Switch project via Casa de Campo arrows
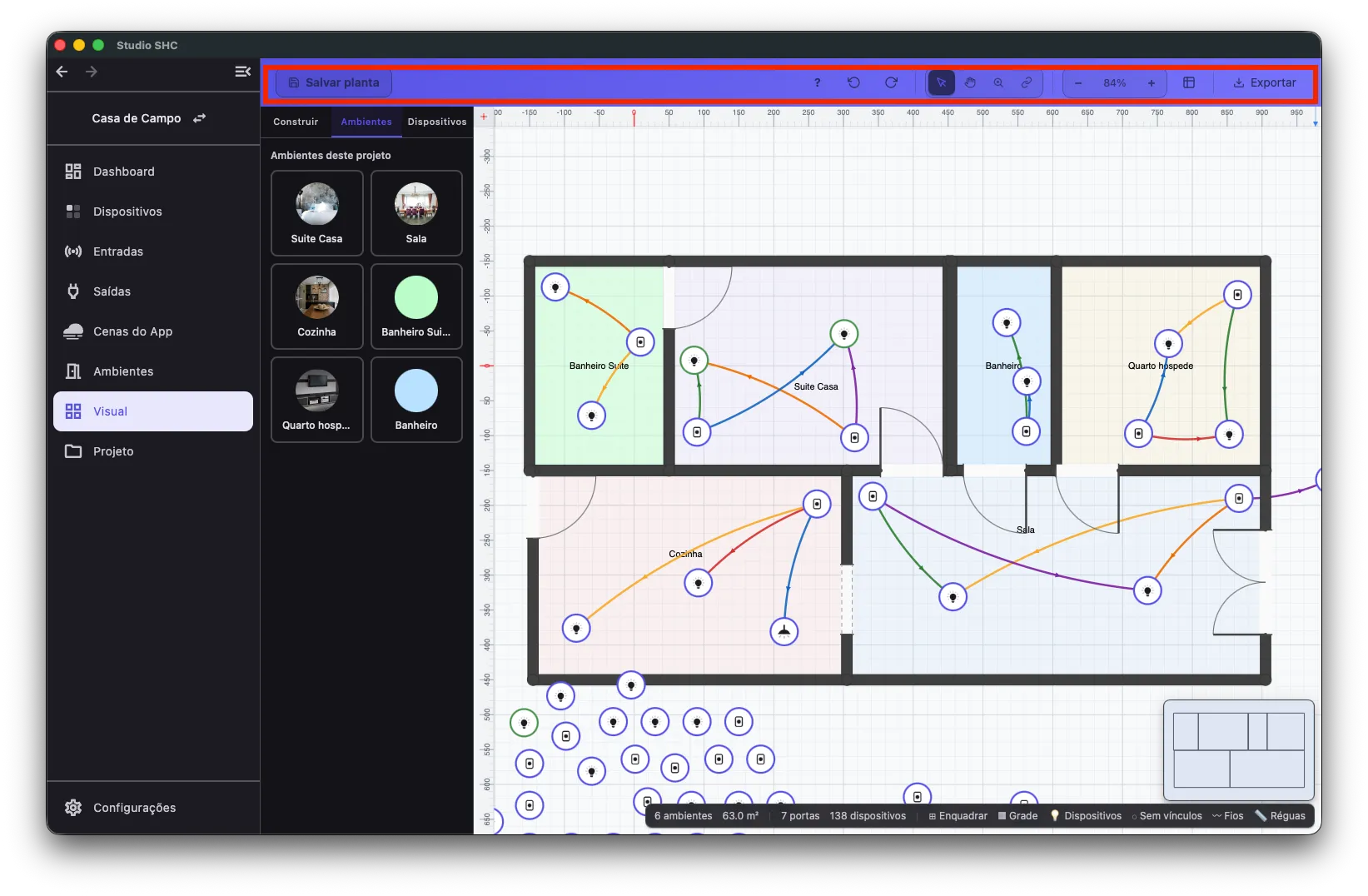The width and height of the screenshot is (1368, 896). (199, 118)
